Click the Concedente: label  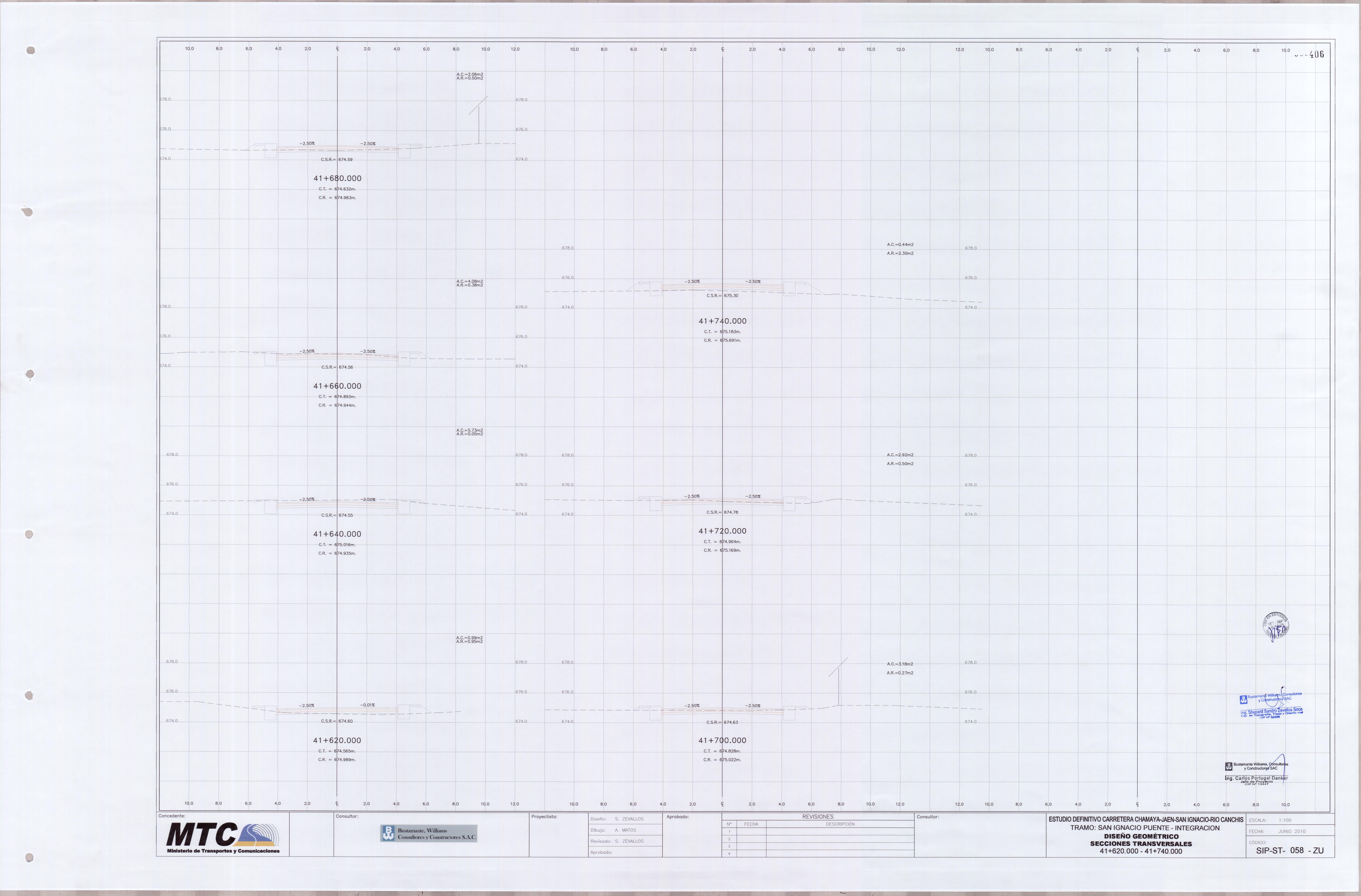click(172, 816)
